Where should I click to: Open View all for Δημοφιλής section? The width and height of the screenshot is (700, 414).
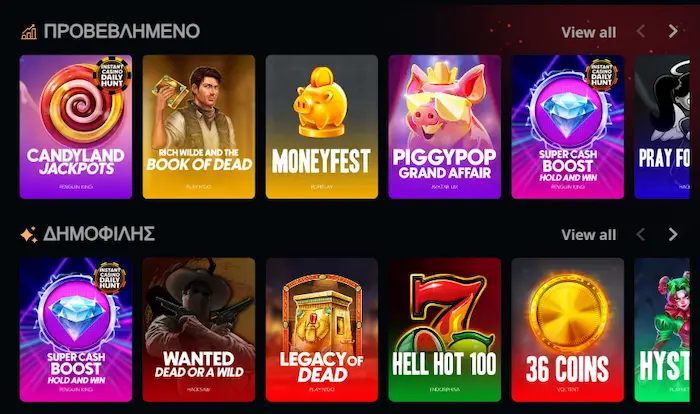[588, 234]
